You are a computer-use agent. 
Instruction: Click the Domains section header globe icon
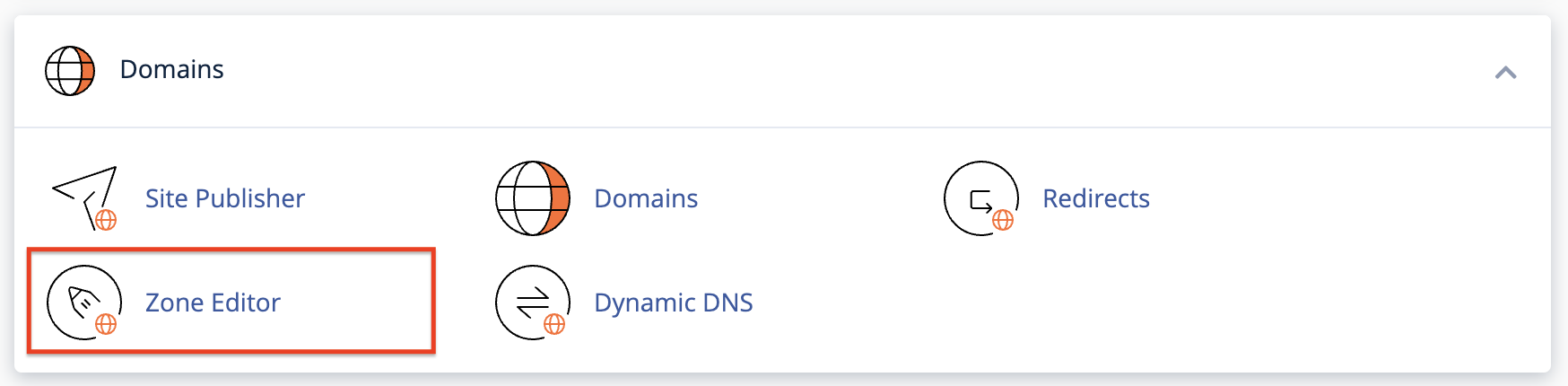pyautogui.click(x=70, y=70)
